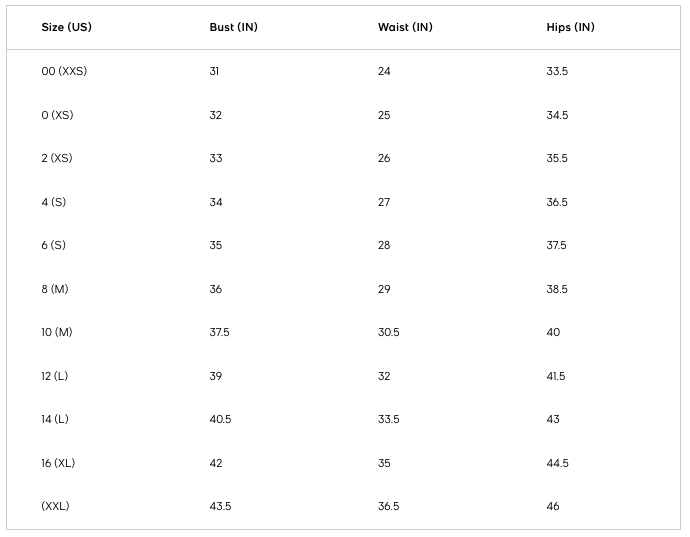Select the 0 (XS) size cell
This screenshot has width=690, height=537.
[x=57, y=115]
